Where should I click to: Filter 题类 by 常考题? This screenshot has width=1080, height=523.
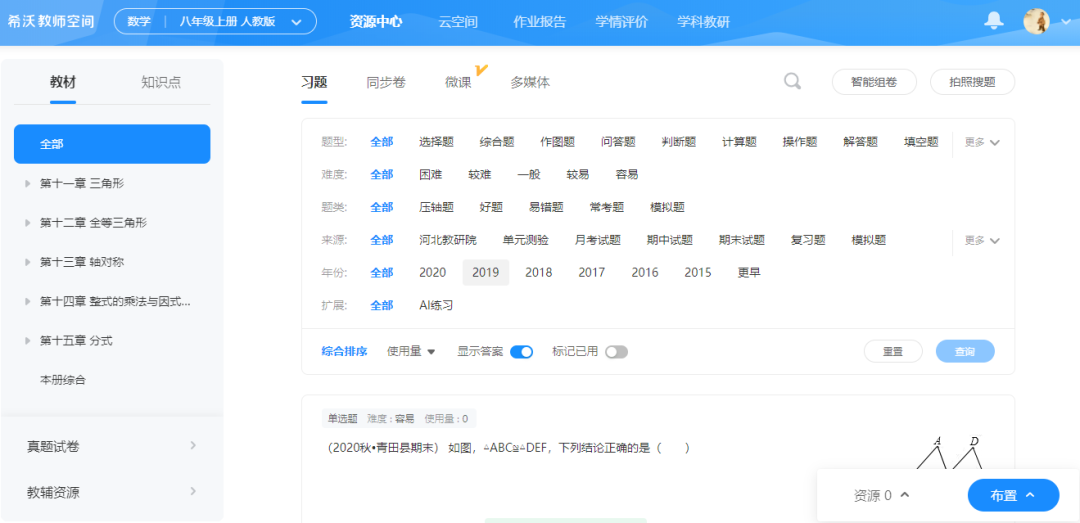[x=607, y=207]
